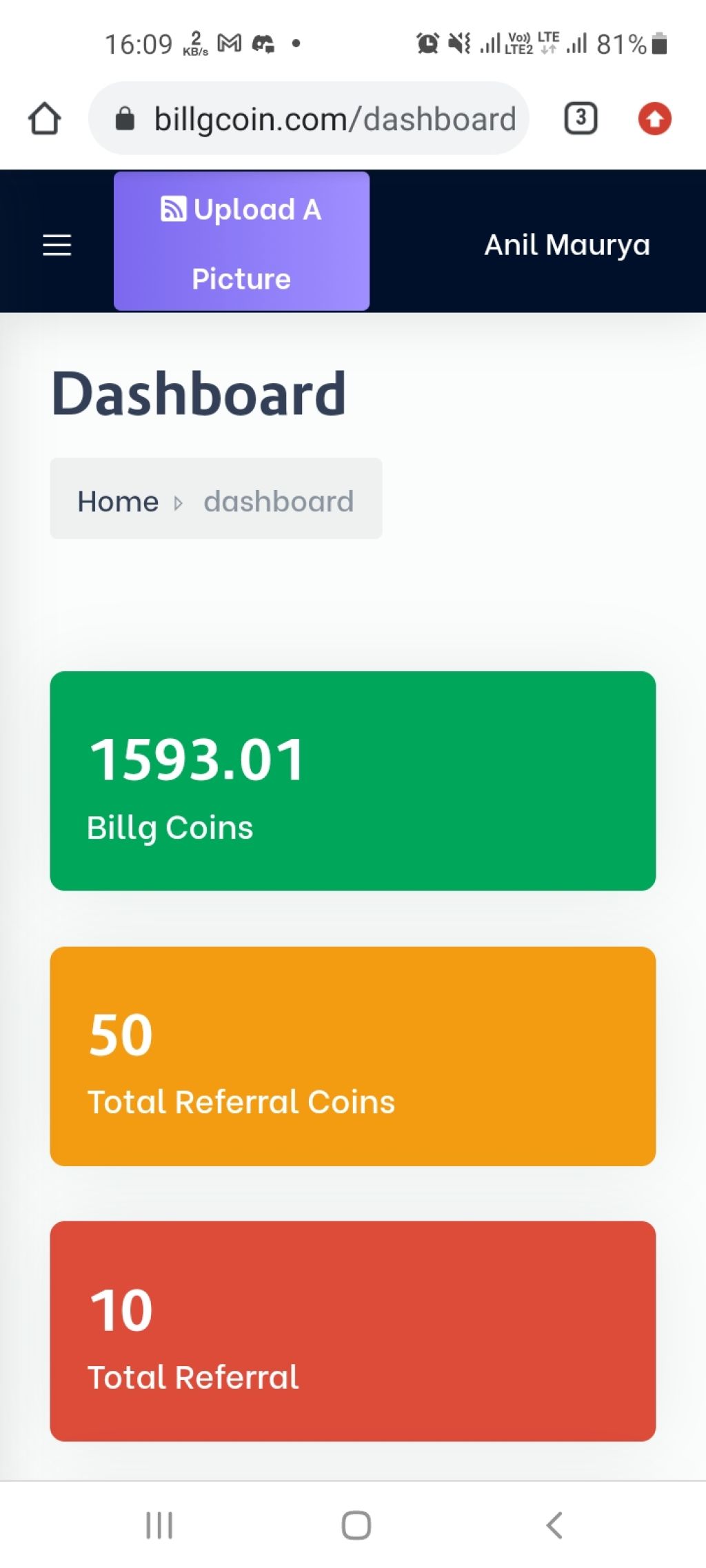Tap the Android home navigation button
The image size is (706, 1568).
click(356, 1525)
